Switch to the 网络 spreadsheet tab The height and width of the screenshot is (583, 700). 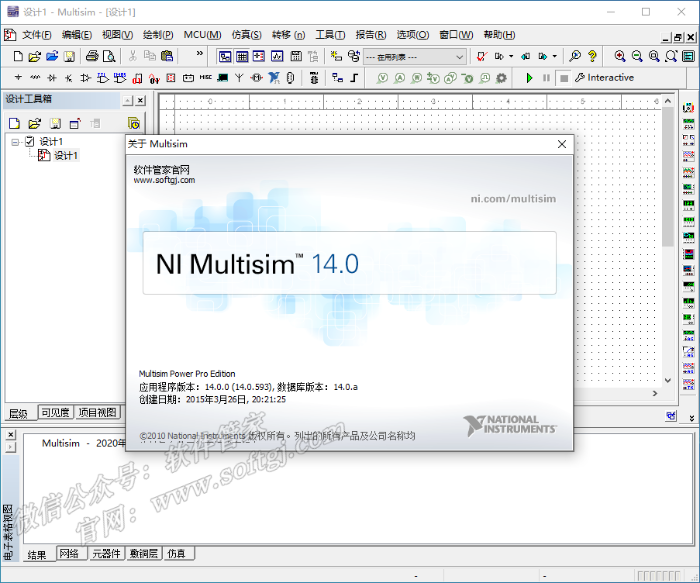click(x=69, y=554)
